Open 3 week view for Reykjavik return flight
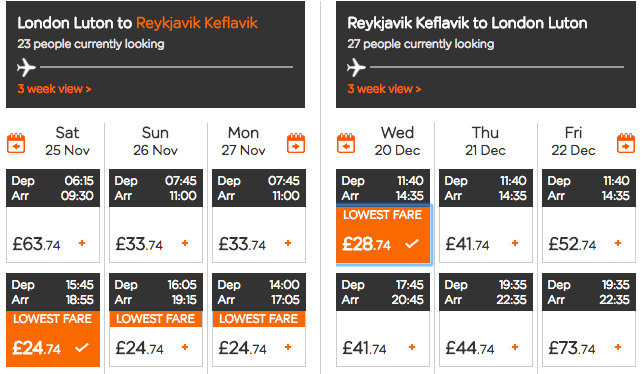The image size is (644, 374). pos(384,89)
